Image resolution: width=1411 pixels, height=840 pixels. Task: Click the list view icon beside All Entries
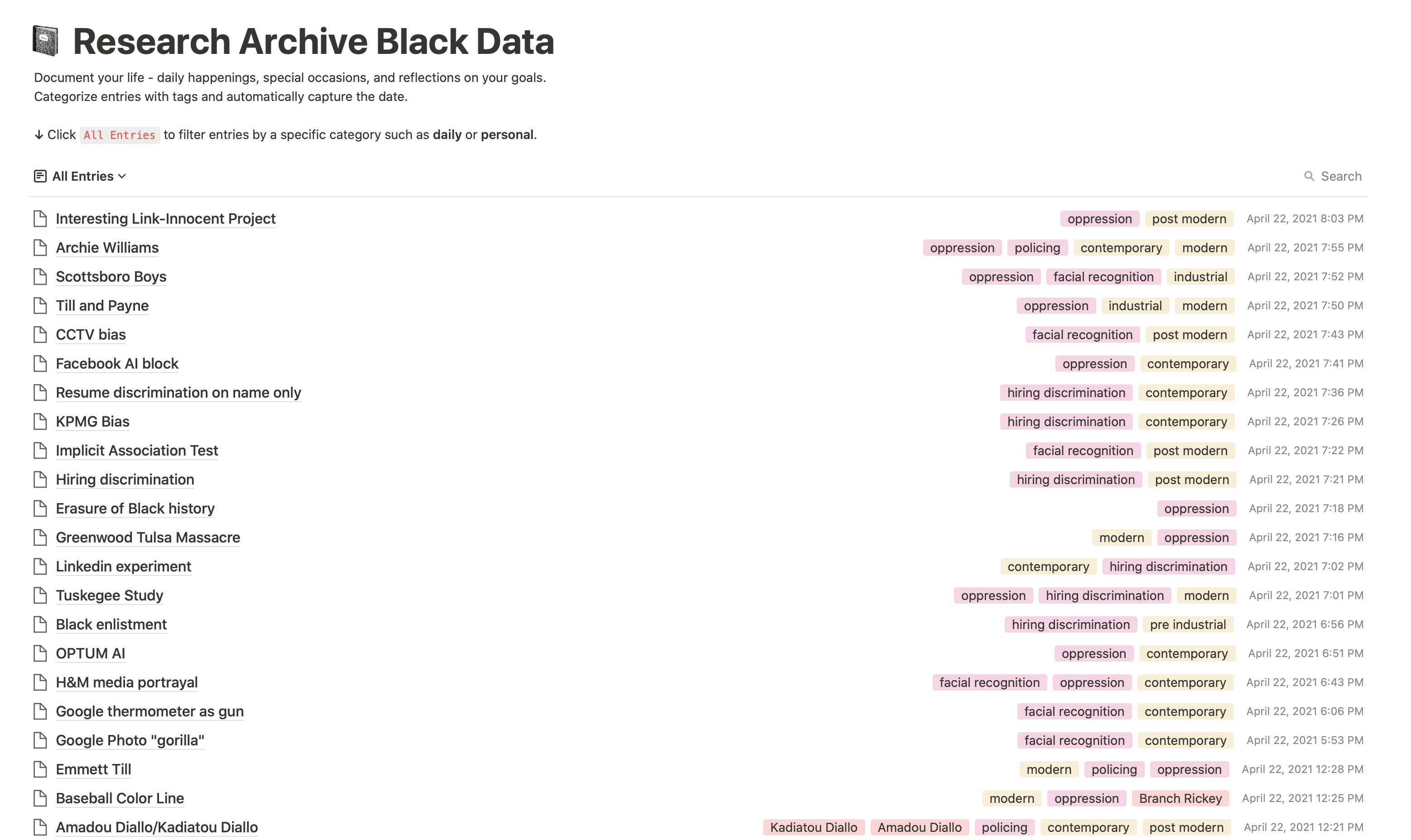(x=40, y=177)
